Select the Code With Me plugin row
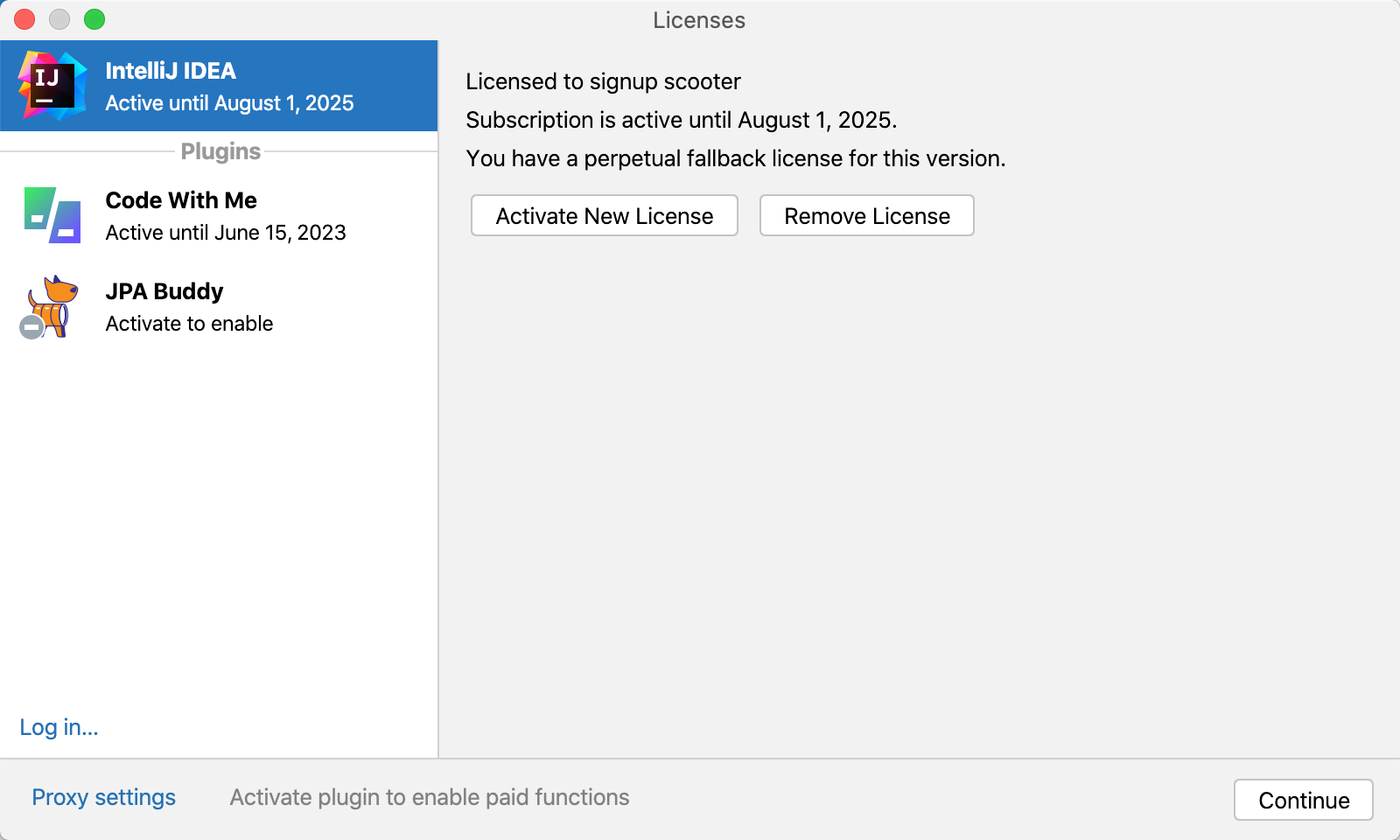 (219, 215)
